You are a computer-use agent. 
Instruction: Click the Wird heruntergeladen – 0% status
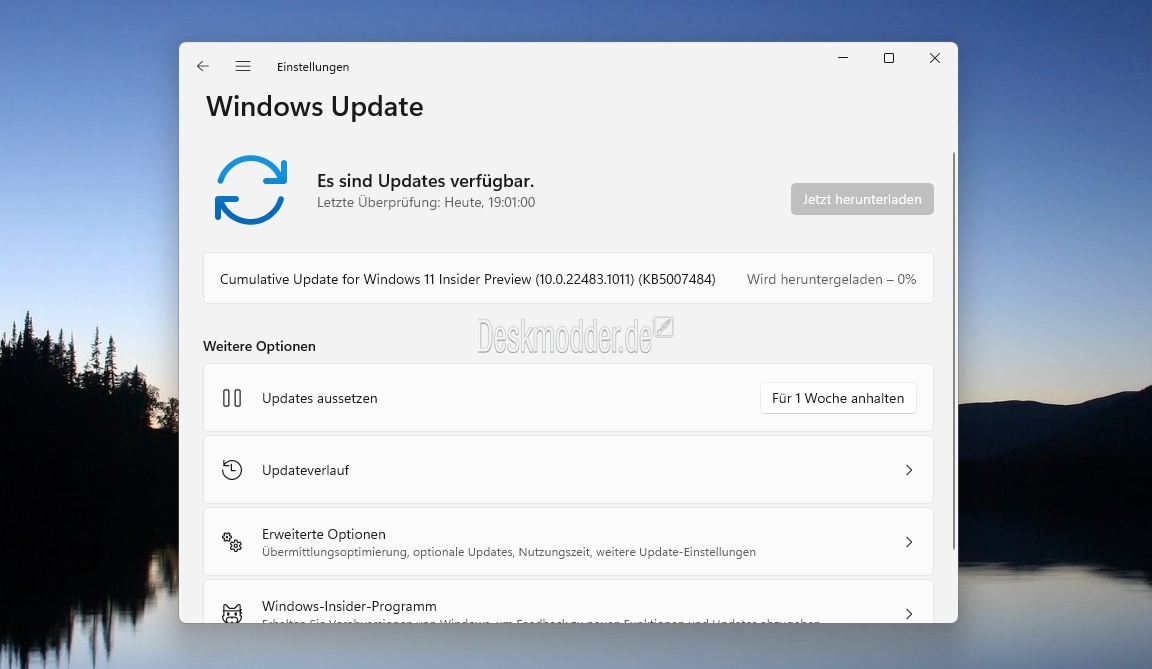pos(831,279)
